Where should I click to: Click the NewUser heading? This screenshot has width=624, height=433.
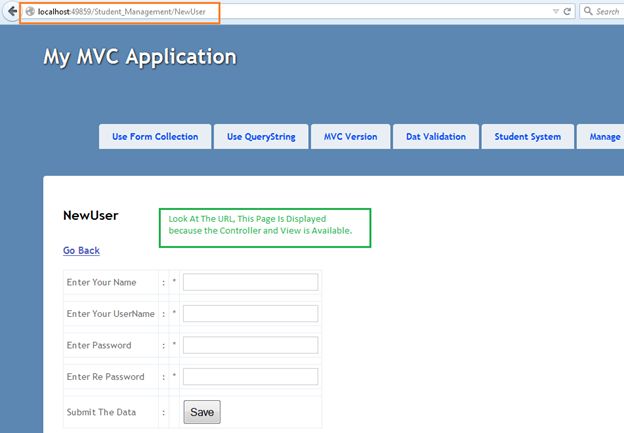pyautogui.click(x=91, y=215)
